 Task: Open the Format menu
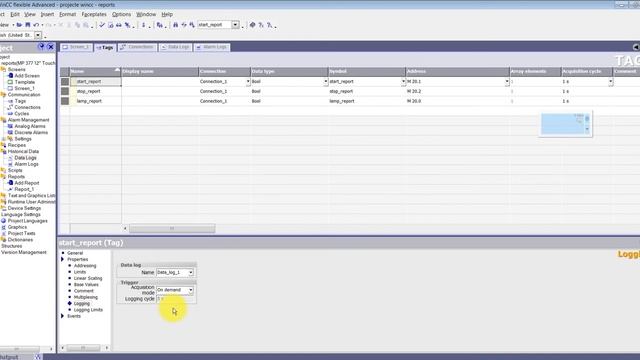click(68, 14)
